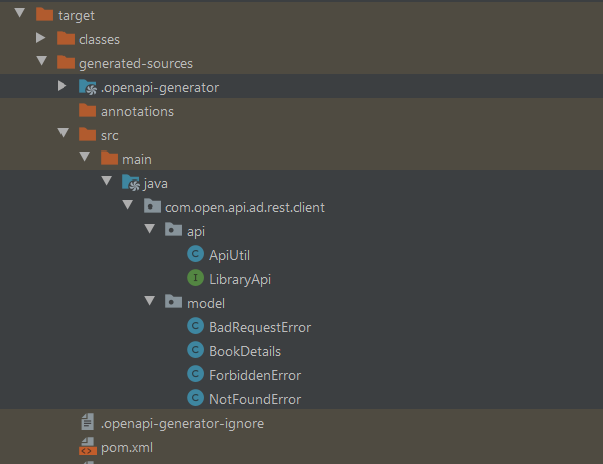Select the java label

155,184
